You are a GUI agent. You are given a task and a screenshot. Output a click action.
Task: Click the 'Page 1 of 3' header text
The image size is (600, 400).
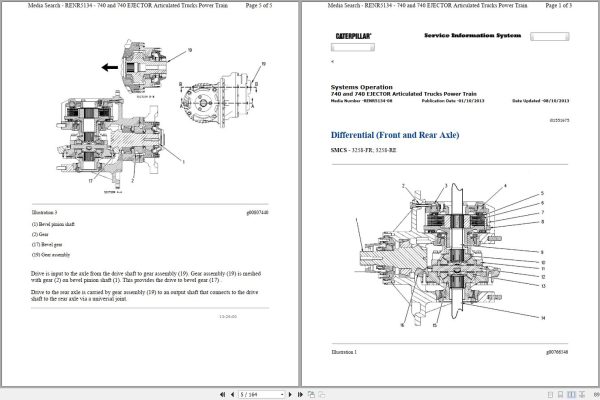pos(559,5)
